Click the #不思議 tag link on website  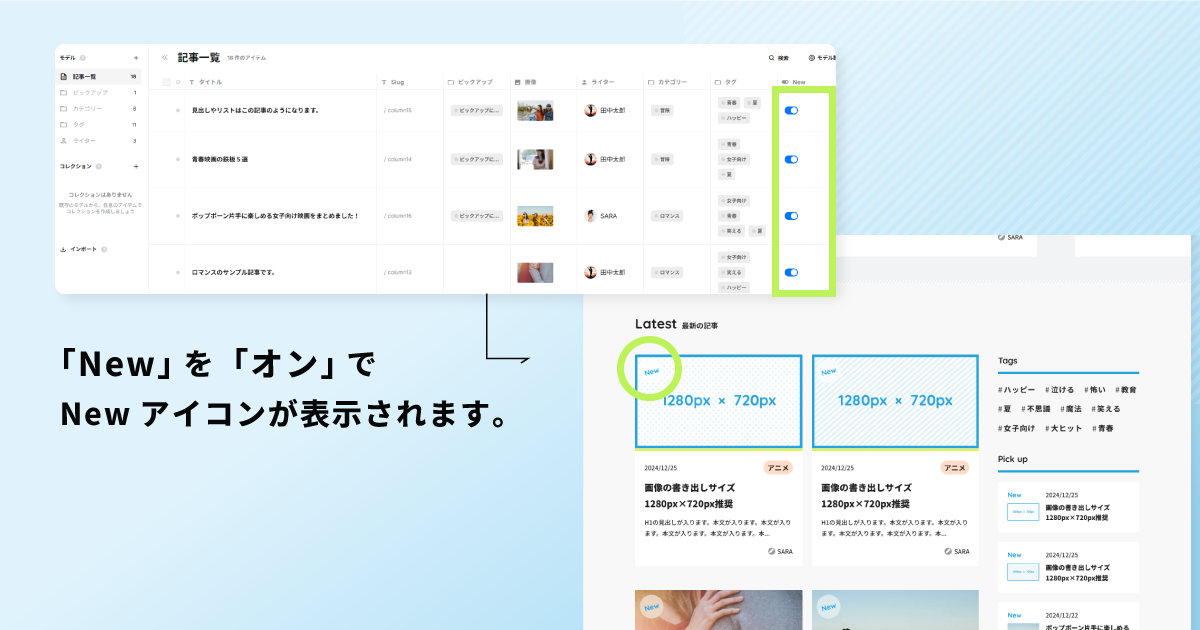point(1036,409)
